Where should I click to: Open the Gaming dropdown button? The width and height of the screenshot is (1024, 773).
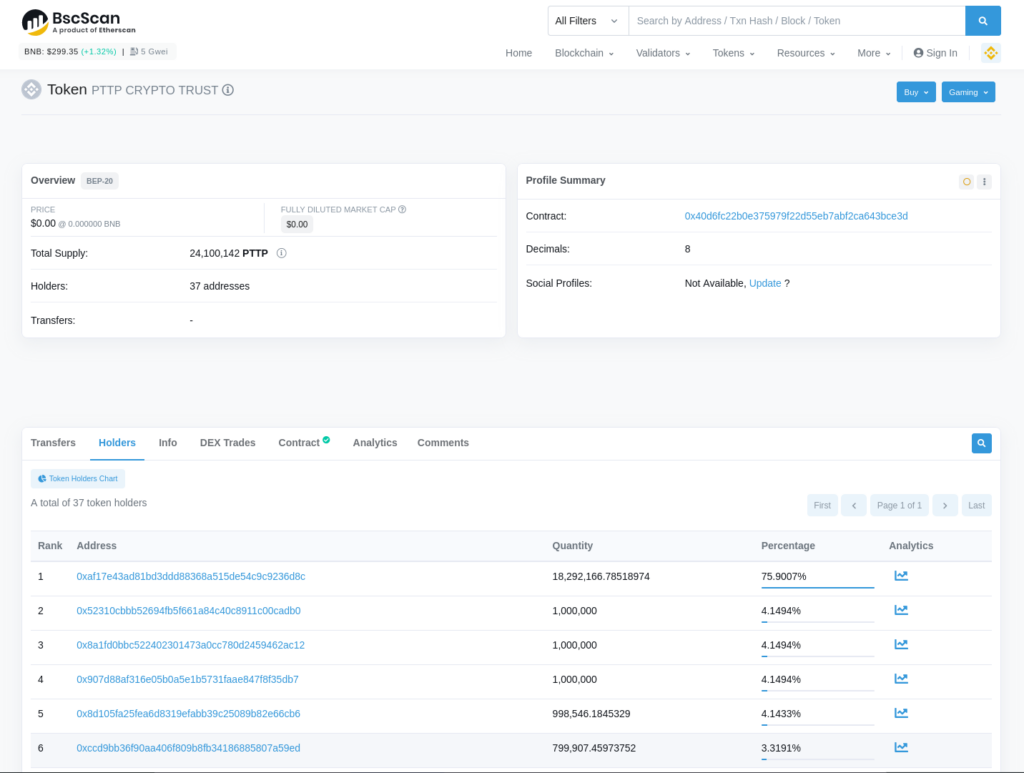tap(968, 92)
